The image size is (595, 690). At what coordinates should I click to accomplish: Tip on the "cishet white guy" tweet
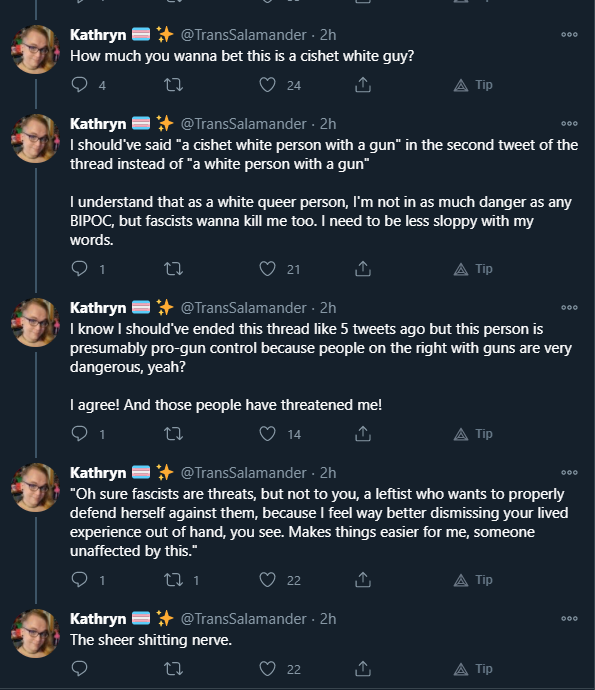click(x=473, y=84)
